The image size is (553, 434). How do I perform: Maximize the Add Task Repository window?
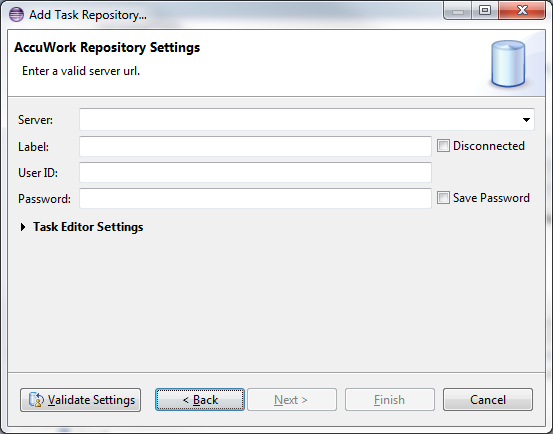(x=485, y=11)
